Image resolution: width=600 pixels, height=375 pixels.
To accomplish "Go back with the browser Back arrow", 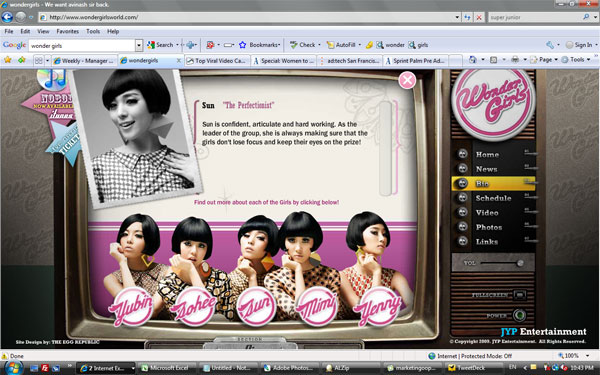I will coord(7,17).
